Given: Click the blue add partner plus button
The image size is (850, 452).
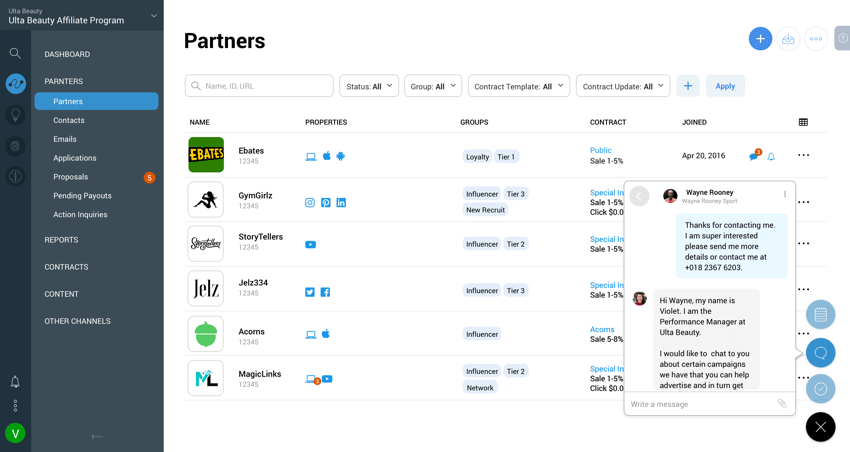Looking at the screenshot, I should [760, 39].
